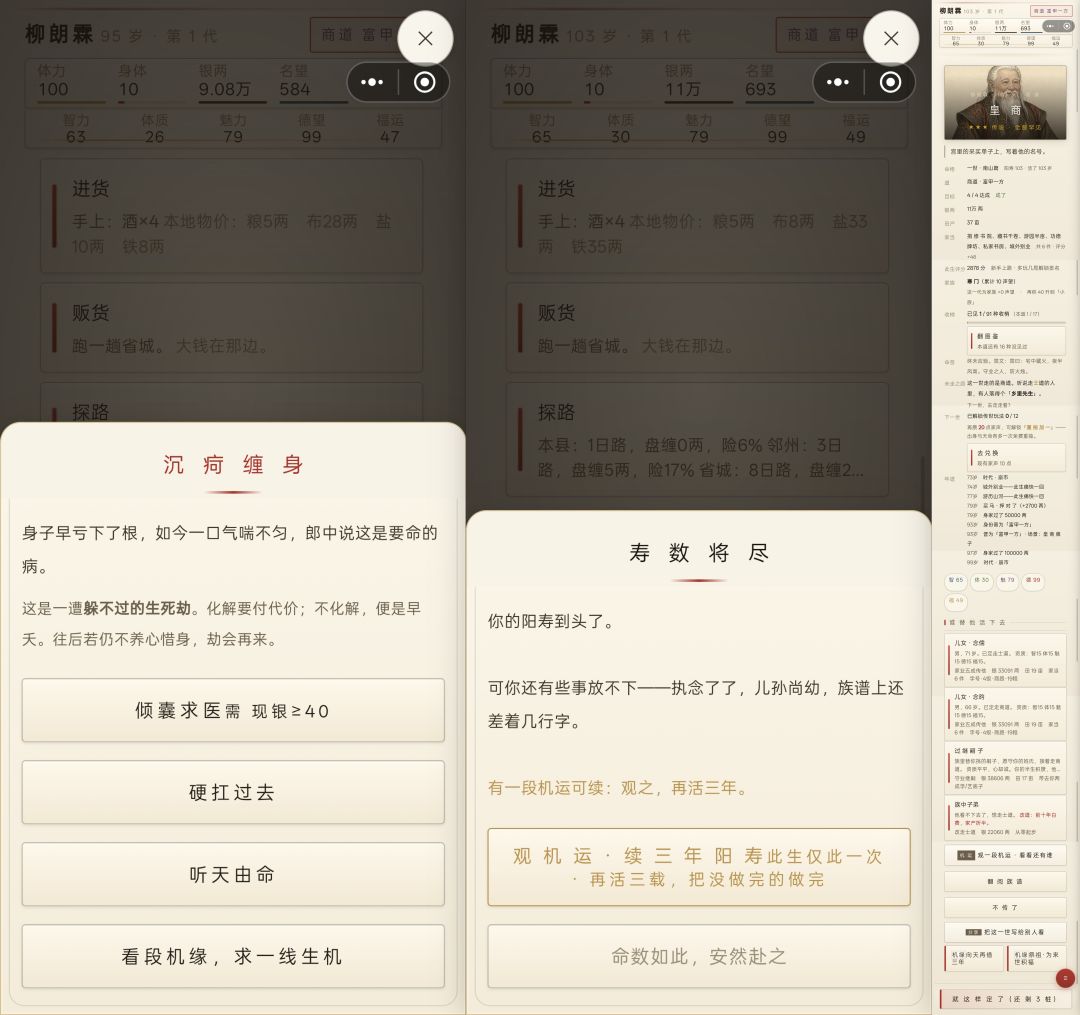Select heir card 儿女·念昀
Screen dimensions: 1080x1015
pyautogui.click(x=1006, y=714)
